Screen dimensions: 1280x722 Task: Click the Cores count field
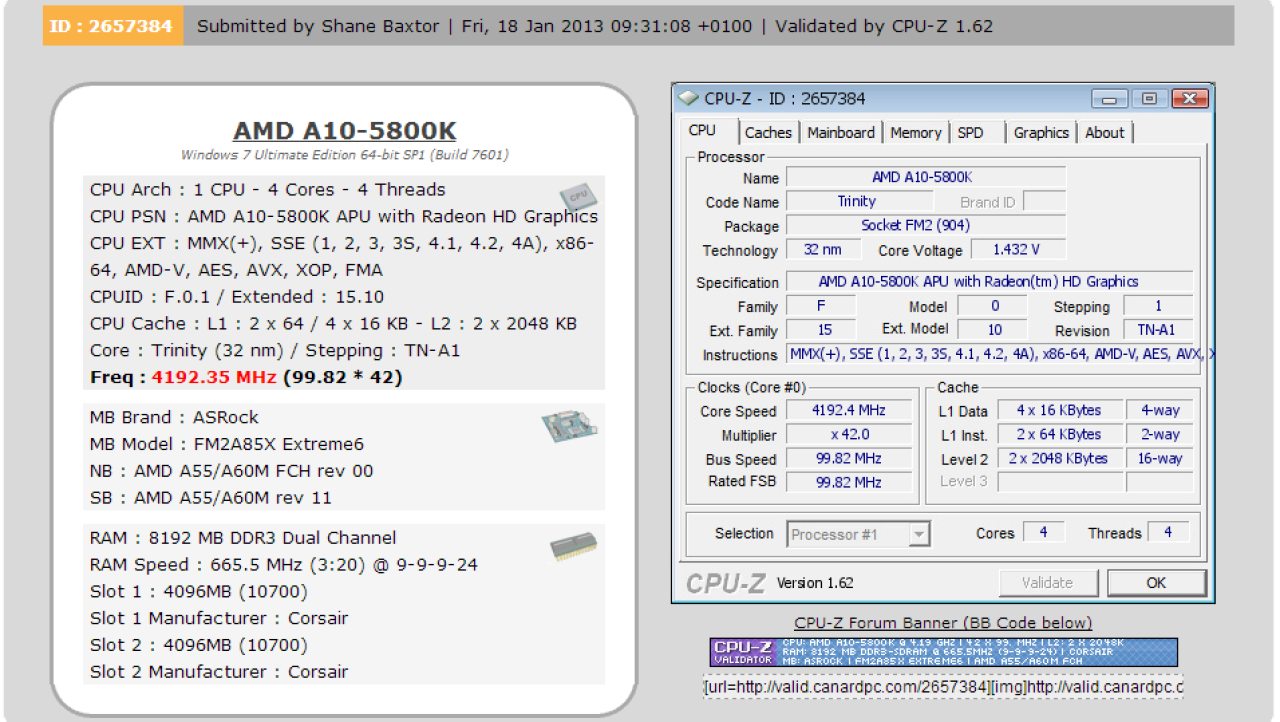click(x=1044, y=532)
